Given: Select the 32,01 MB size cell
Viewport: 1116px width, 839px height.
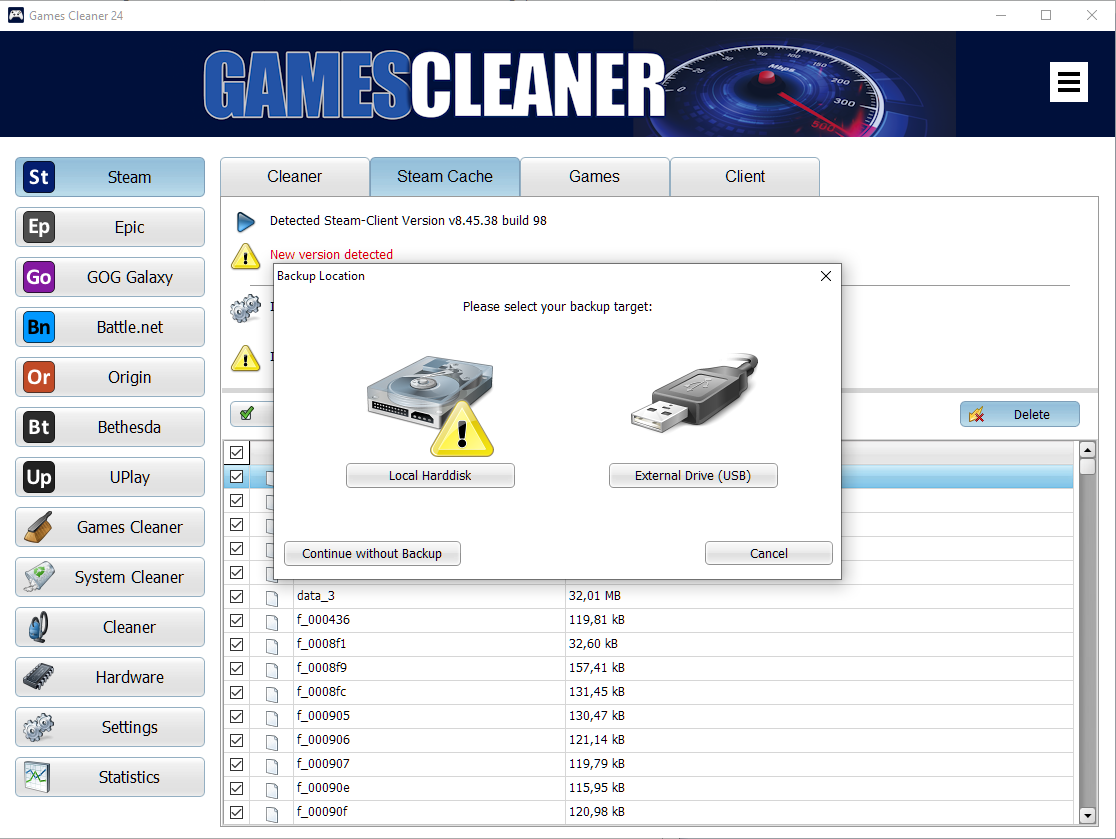Looking at the screenshot, I should (x=594, y=596).
